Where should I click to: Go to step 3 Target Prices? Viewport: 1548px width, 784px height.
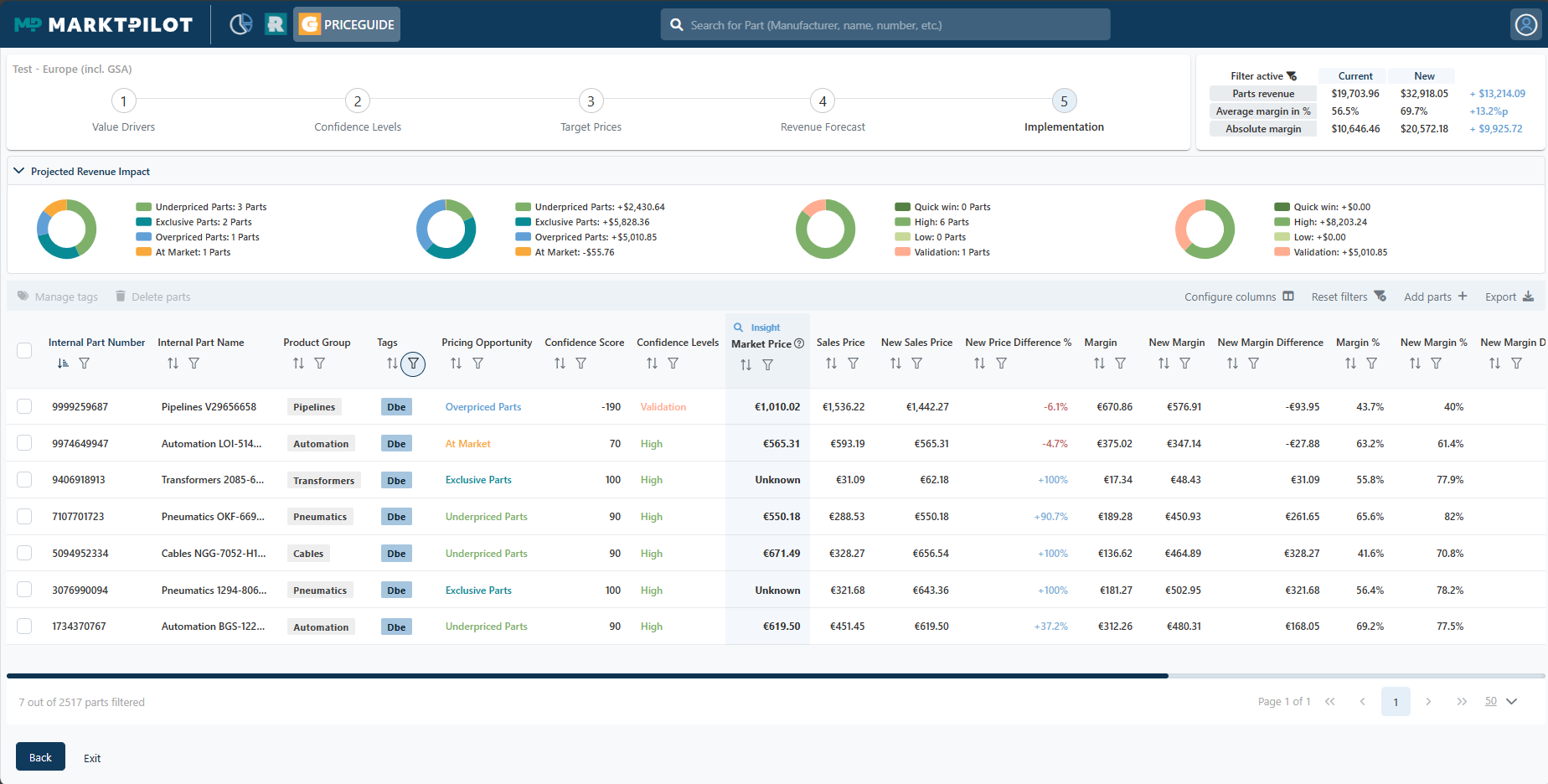[591, 101]
